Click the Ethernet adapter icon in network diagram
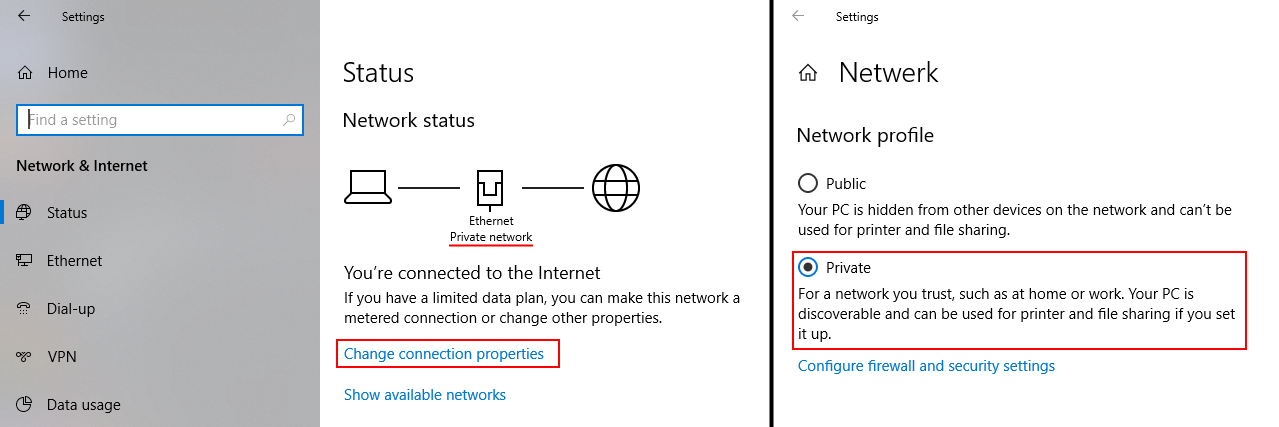This screenshot has height=427, width=1279. tap(491, 187)
